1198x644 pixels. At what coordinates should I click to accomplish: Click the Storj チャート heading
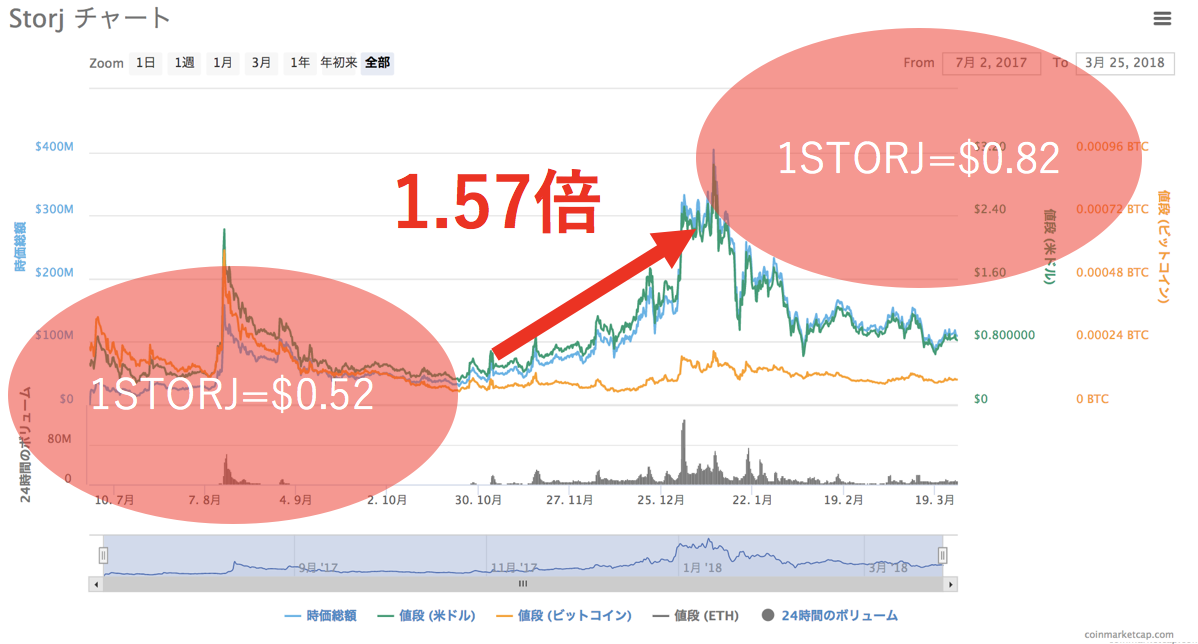pyautogui.click(x=89, y=18)
